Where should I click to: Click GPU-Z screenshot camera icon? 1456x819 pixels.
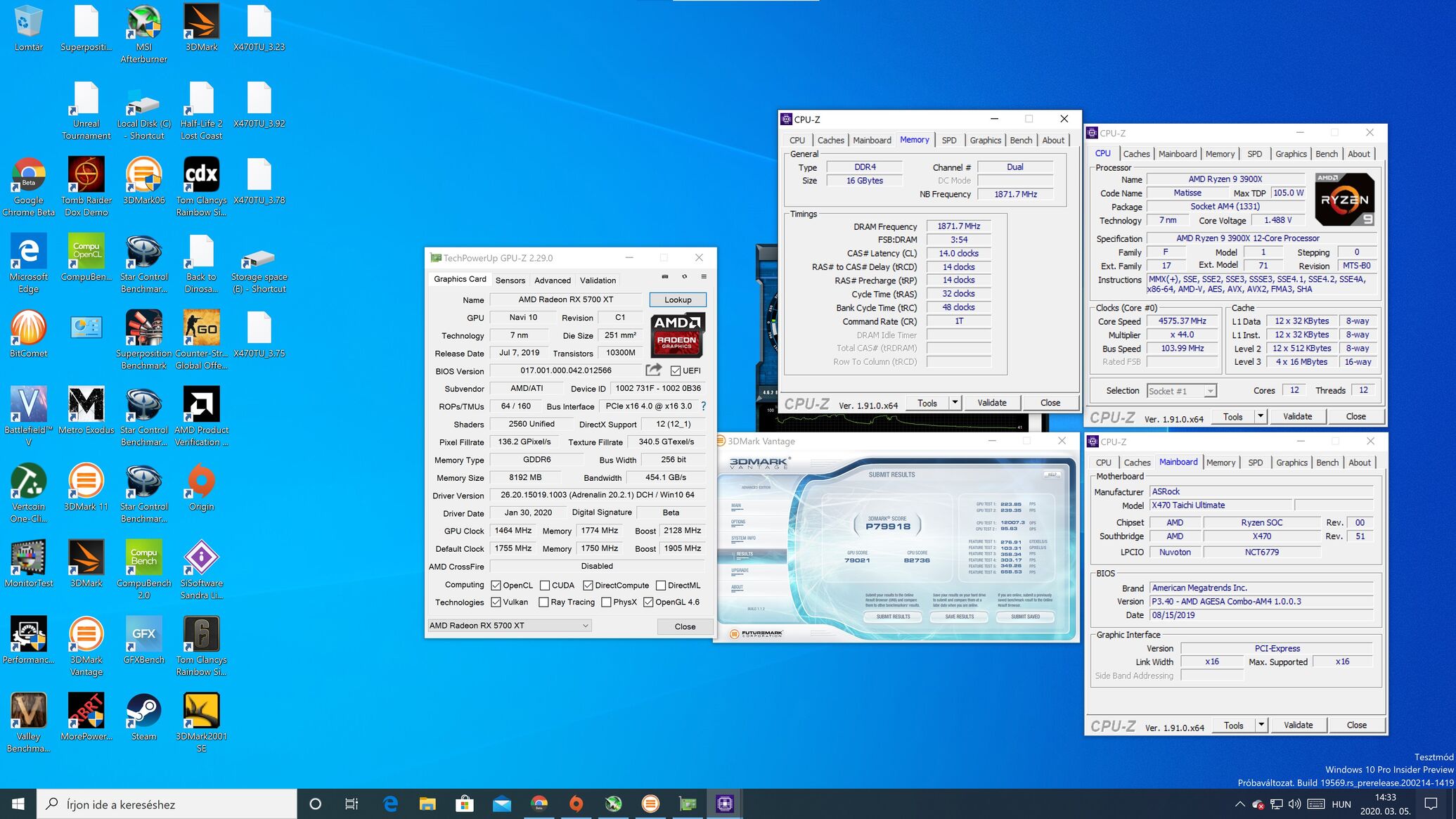point(665,277)
